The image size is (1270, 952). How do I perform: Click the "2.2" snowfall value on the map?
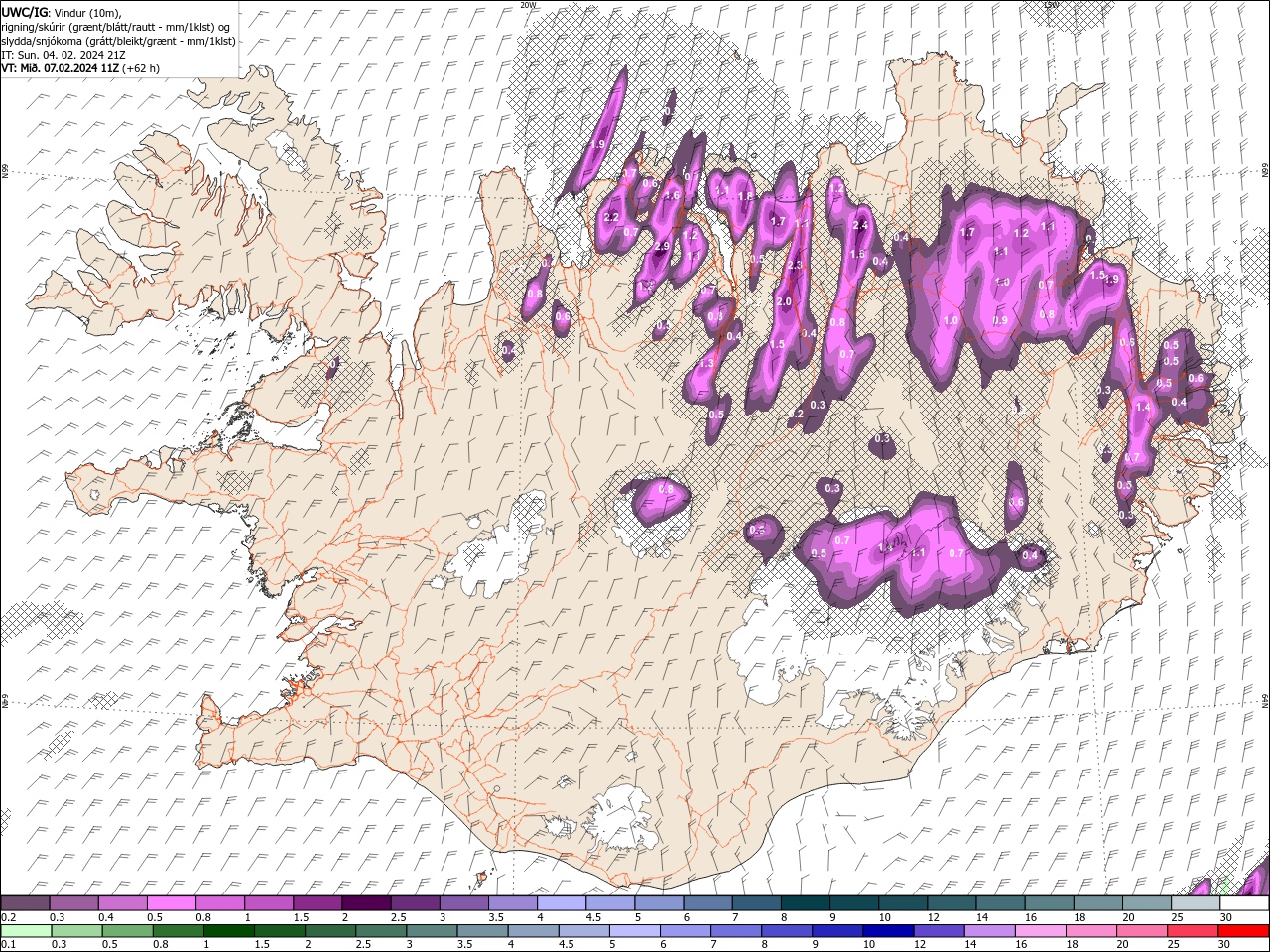point(611,217)
